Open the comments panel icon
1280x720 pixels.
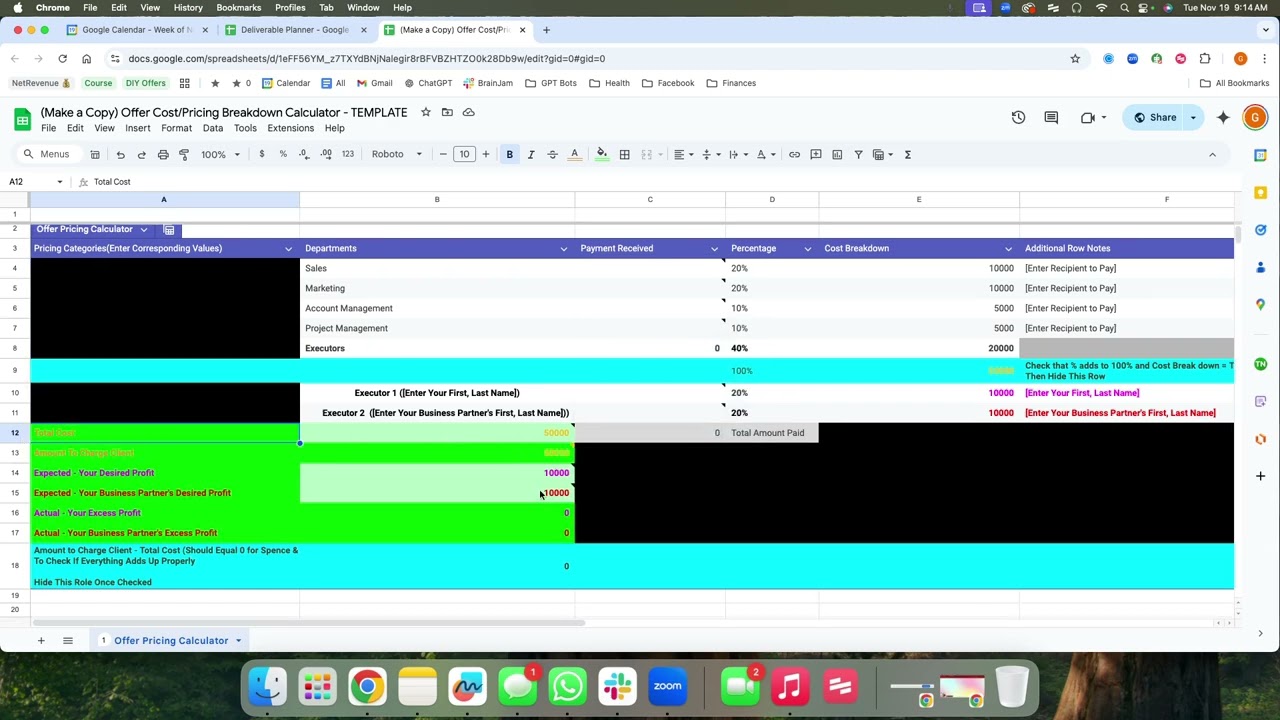1051,118
